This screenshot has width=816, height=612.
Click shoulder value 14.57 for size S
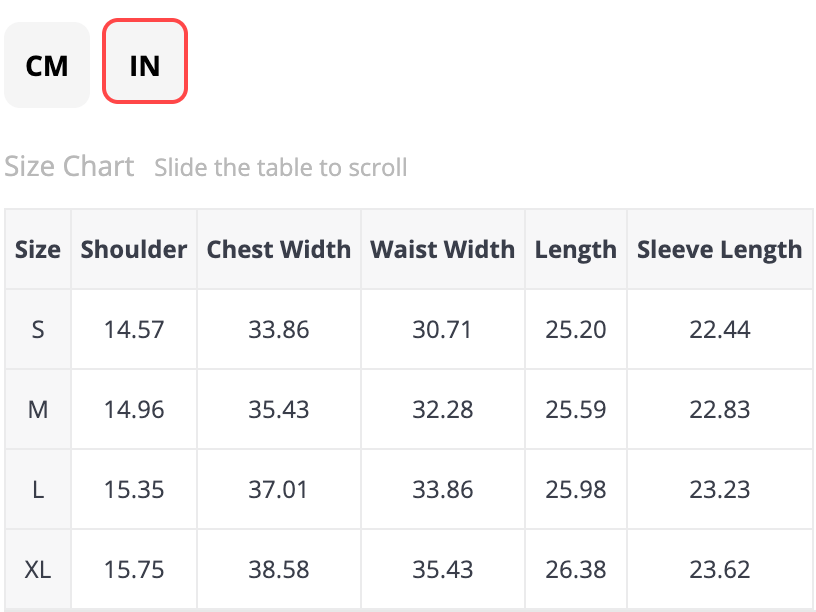tap(134, 329)
